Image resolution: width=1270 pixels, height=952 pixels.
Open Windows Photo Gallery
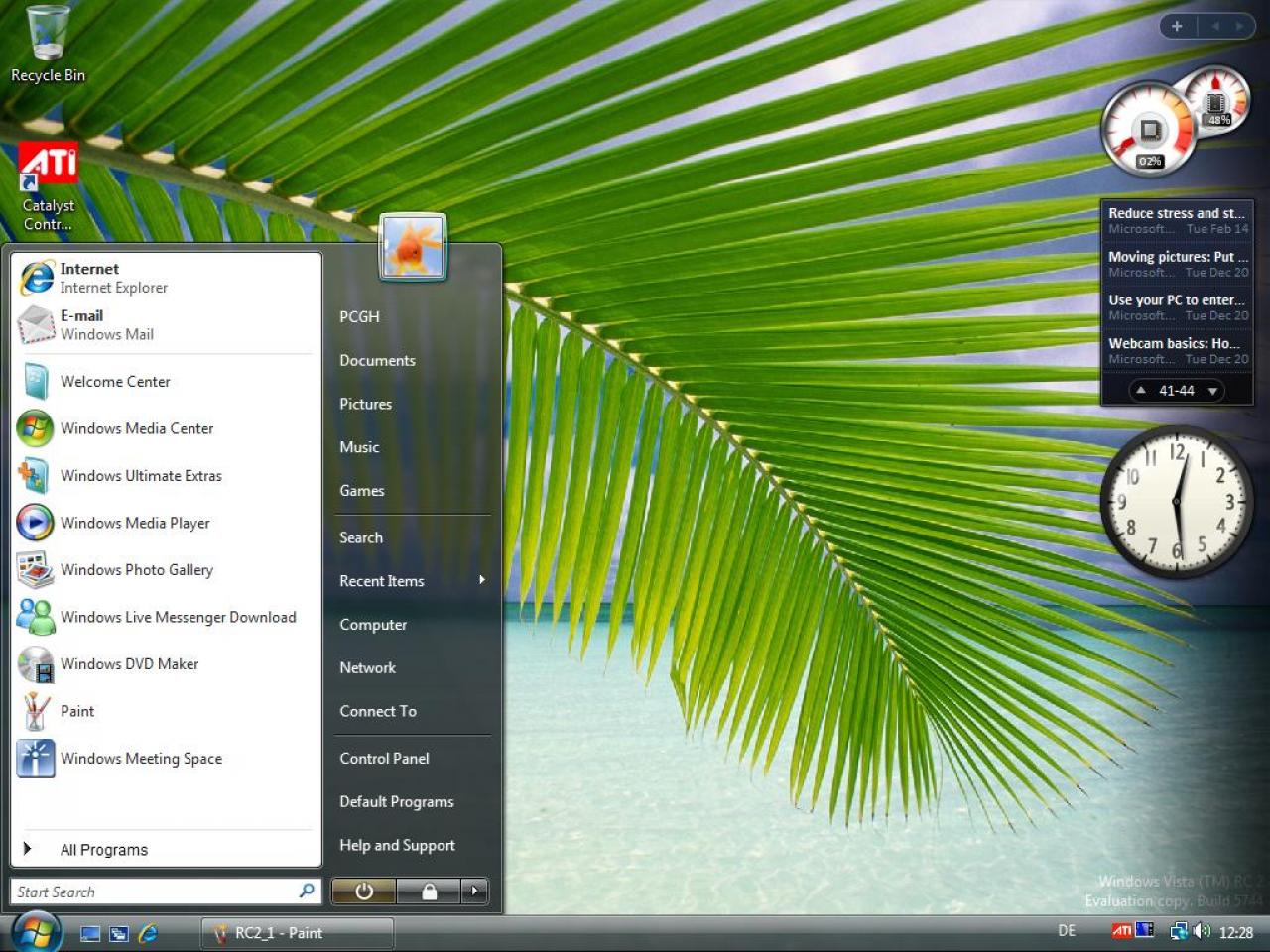coord(166,570)
